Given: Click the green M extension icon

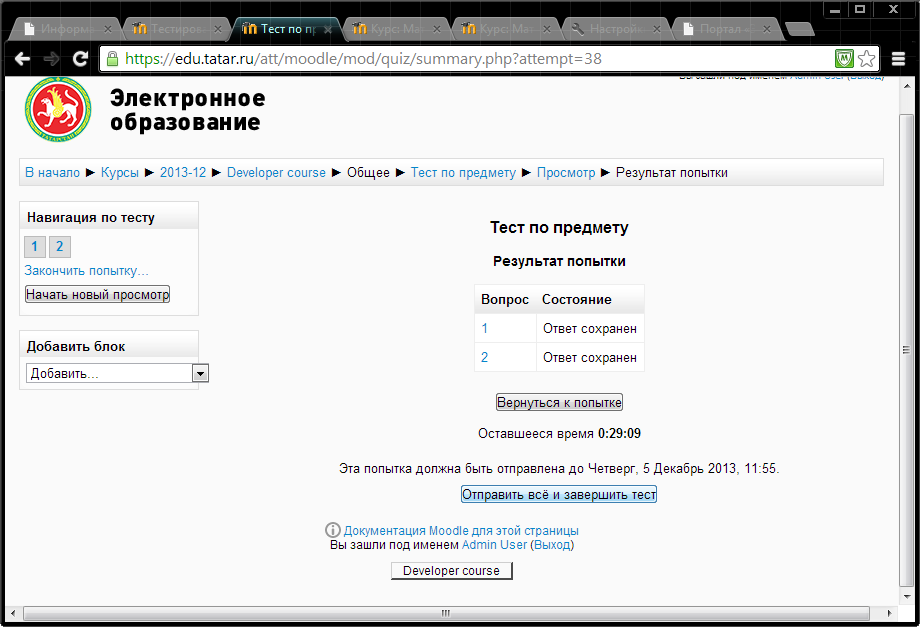Looking at the screenshot, I should pos(844,59).
